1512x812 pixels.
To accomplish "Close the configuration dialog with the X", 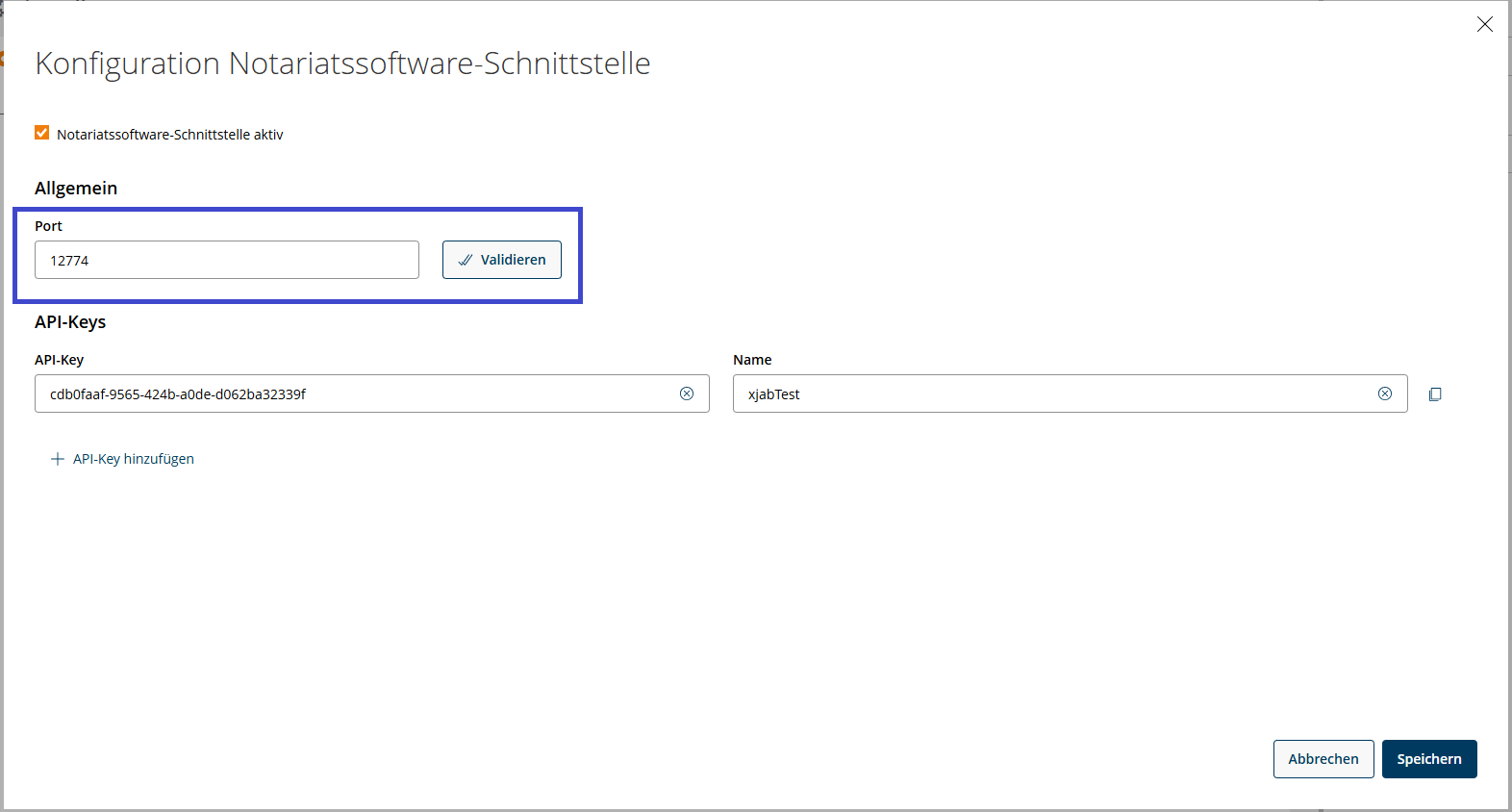I will [x=1485, y=24].
